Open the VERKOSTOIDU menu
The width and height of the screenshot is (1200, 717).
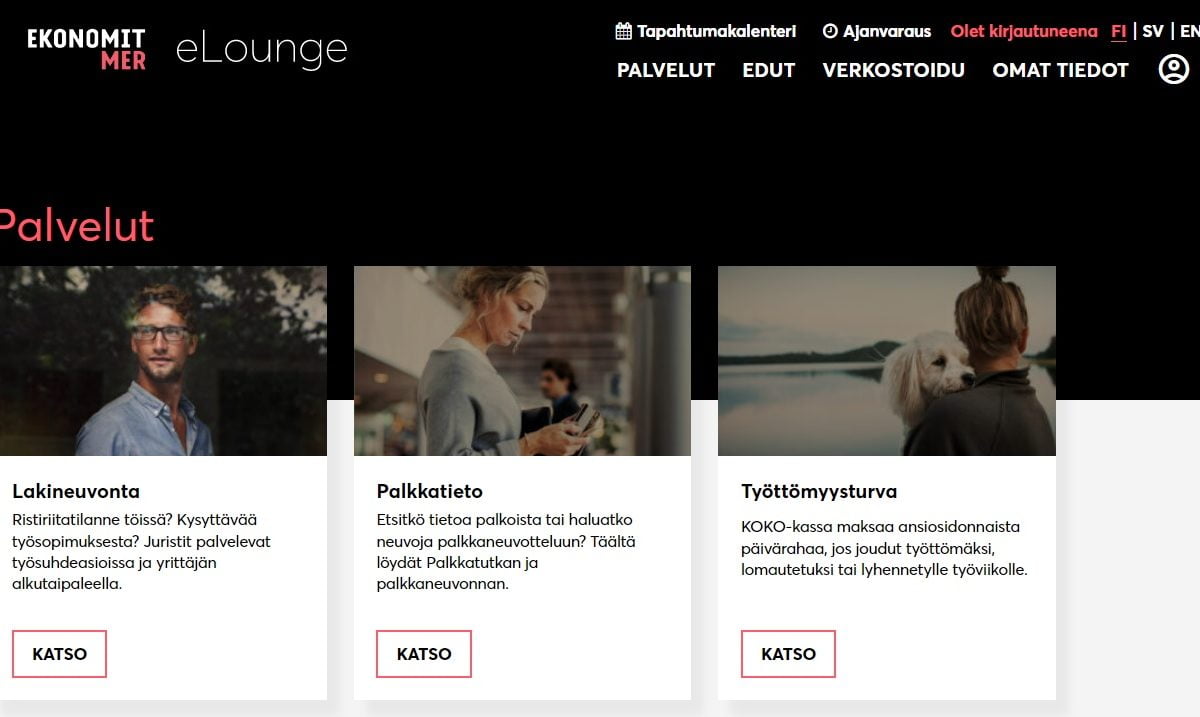pyautogui.click(x=894, y=70)
